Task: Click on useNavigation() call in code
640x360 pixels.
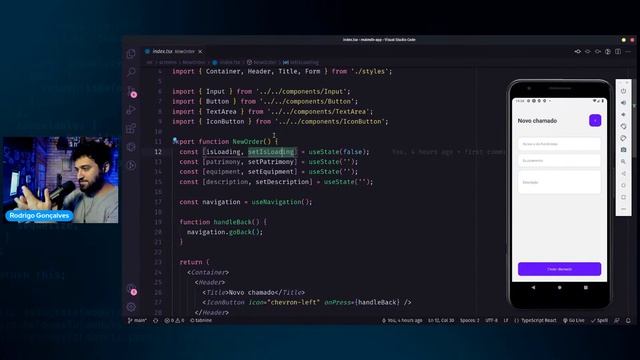Action: (x=282, y=202)
